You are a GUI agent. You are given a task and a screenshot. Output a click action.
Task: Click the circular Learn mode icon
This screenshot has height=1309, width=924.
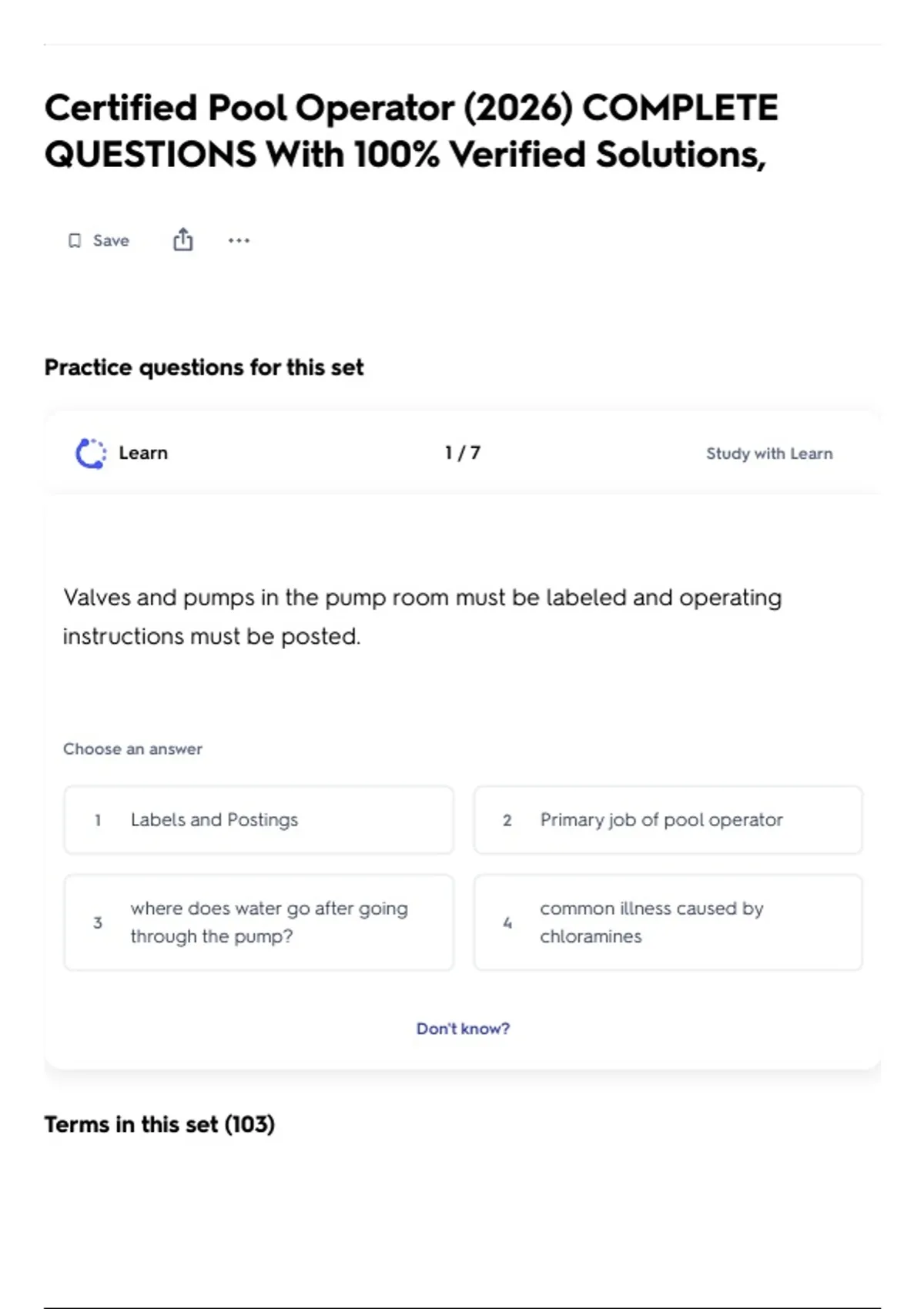tap(91, 454)
